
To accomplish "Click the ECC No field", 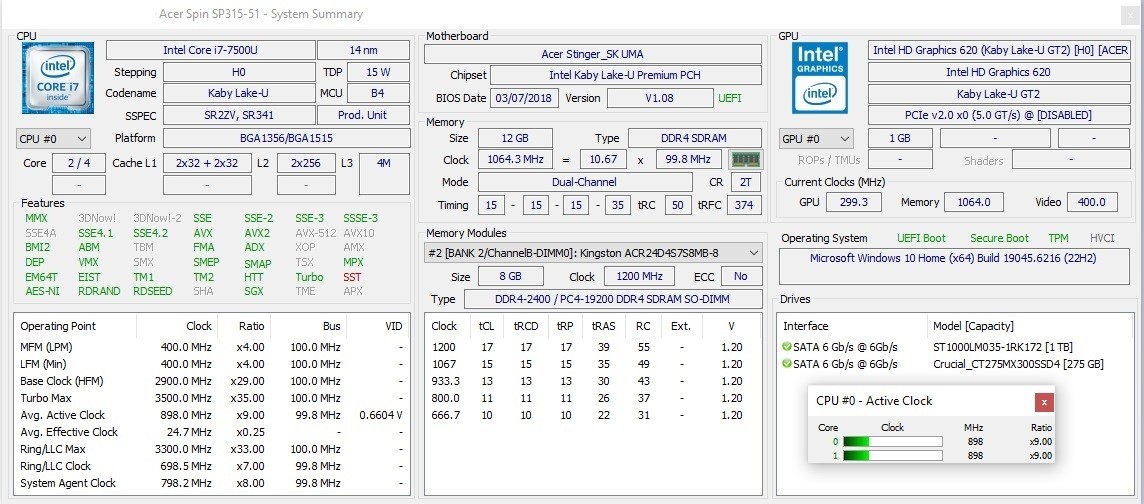I will (741, 276).
